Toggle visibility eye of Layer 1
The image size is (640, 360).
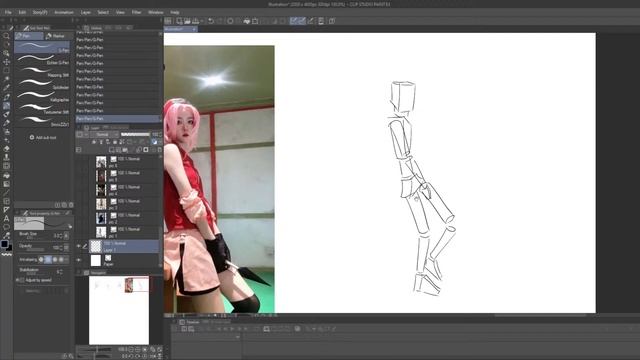[x=79, y=246]
